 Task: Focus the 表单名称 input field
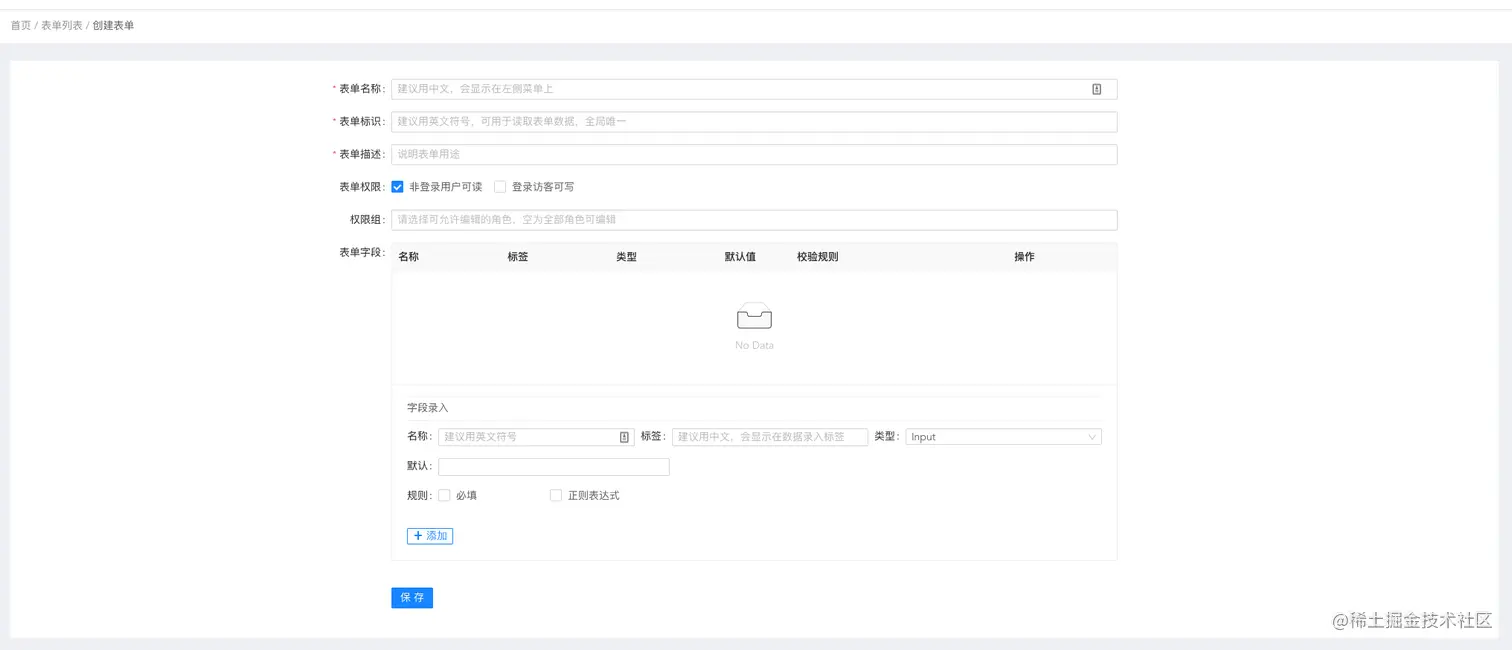(x=754, y=89)
